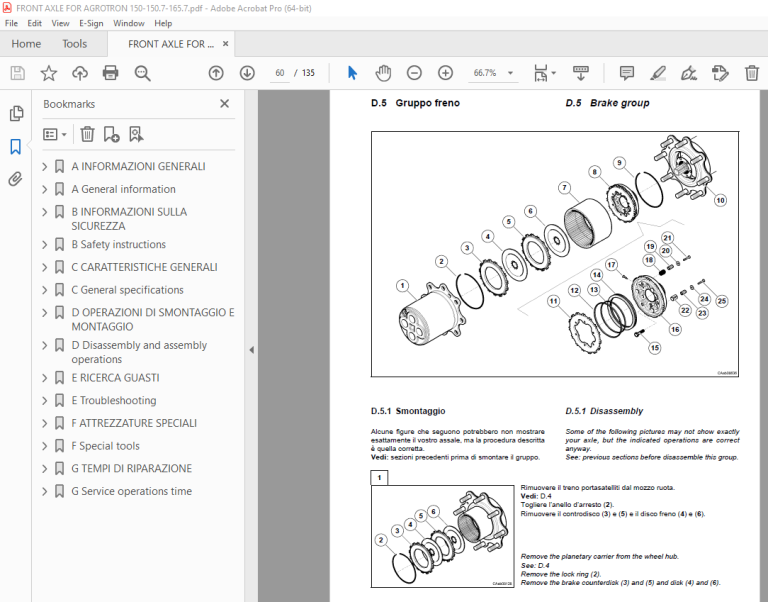Image resolution: width=768 pixels, height=602 pixels.
Task: Open the View menu
Action: (x=60, y=23)
